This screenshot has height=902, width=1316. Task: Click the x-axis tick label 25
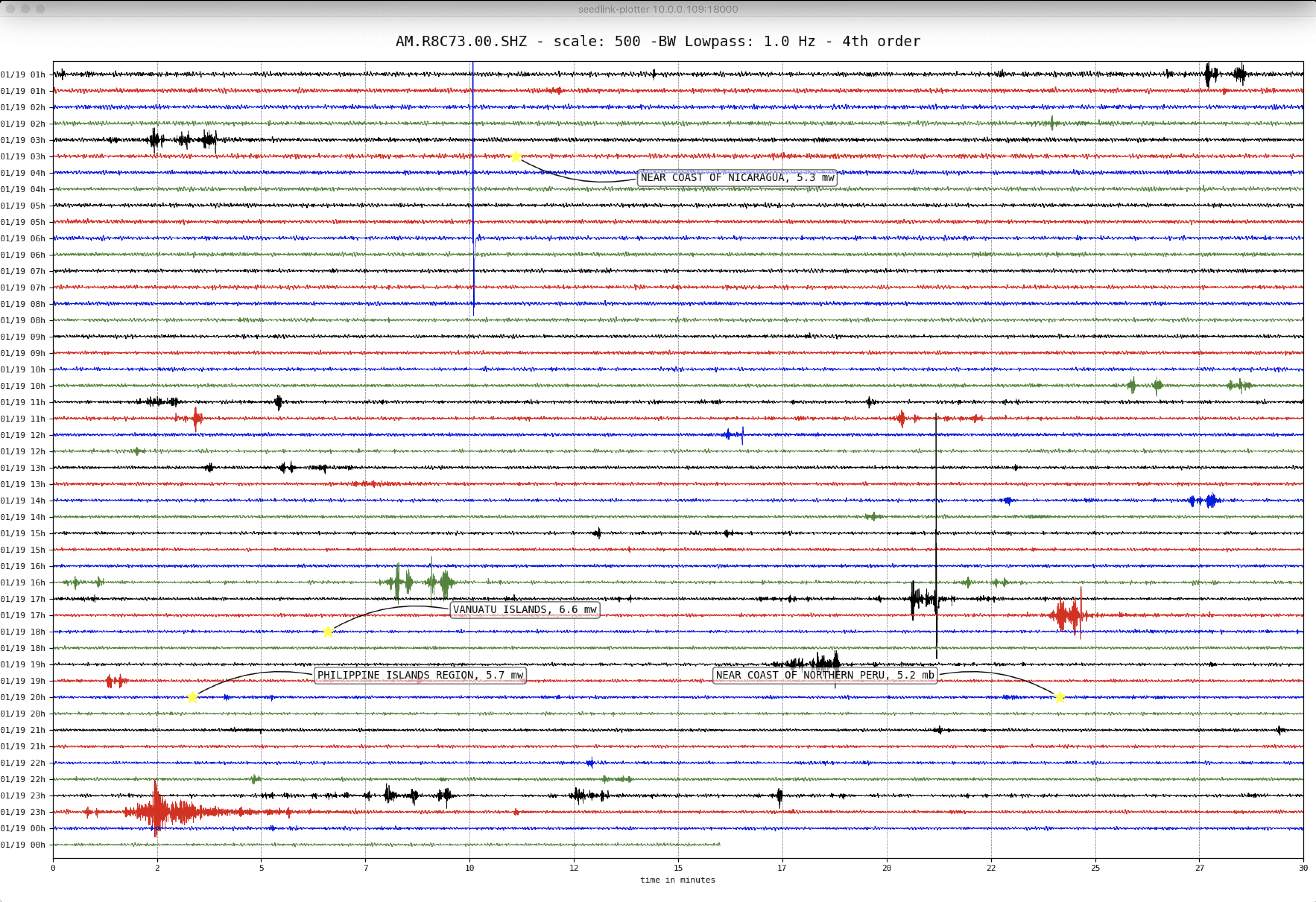click(1095, 867)
